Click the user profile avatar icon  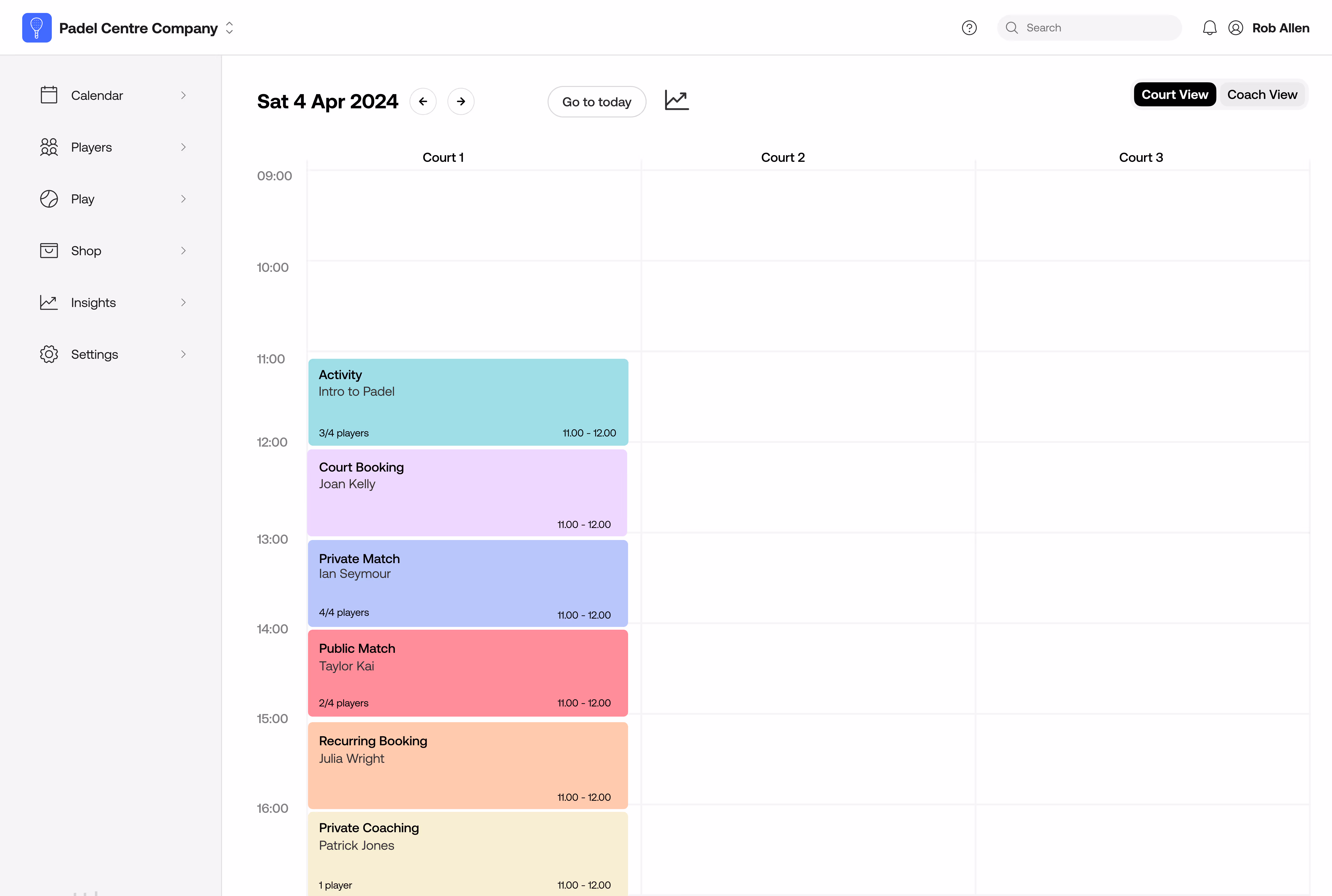click(1235, 28)
